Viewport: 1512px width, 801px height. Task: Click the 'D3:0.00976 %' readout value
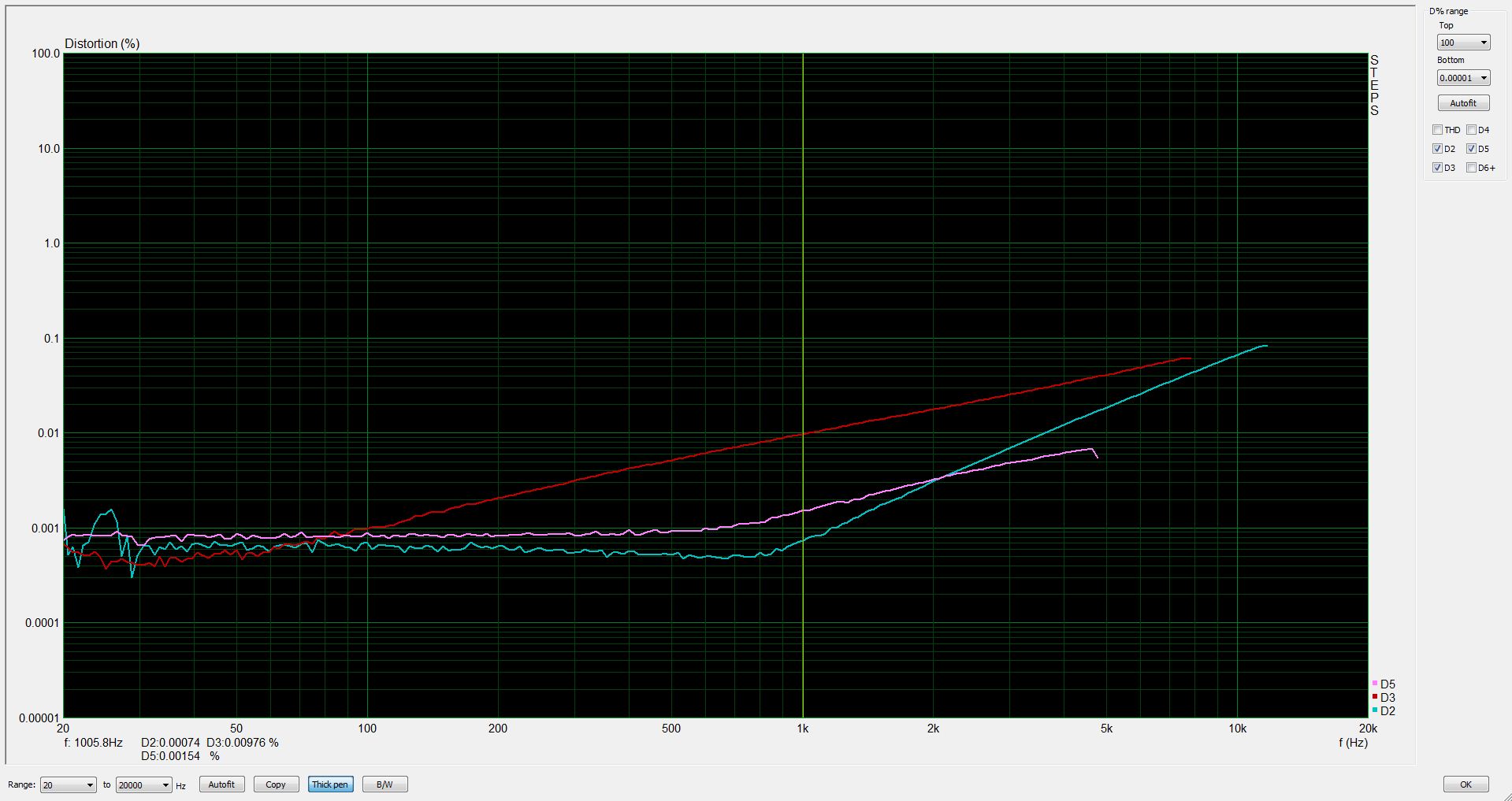(243, 743)
